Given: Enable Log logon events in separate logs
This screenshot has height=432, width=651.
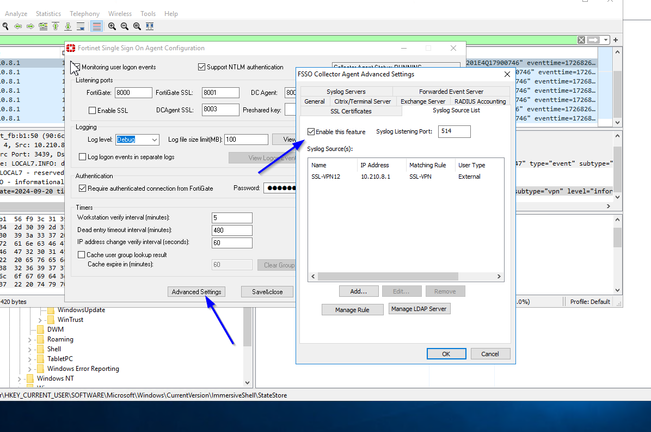Looking at the screenshot, I should (82, 157).
